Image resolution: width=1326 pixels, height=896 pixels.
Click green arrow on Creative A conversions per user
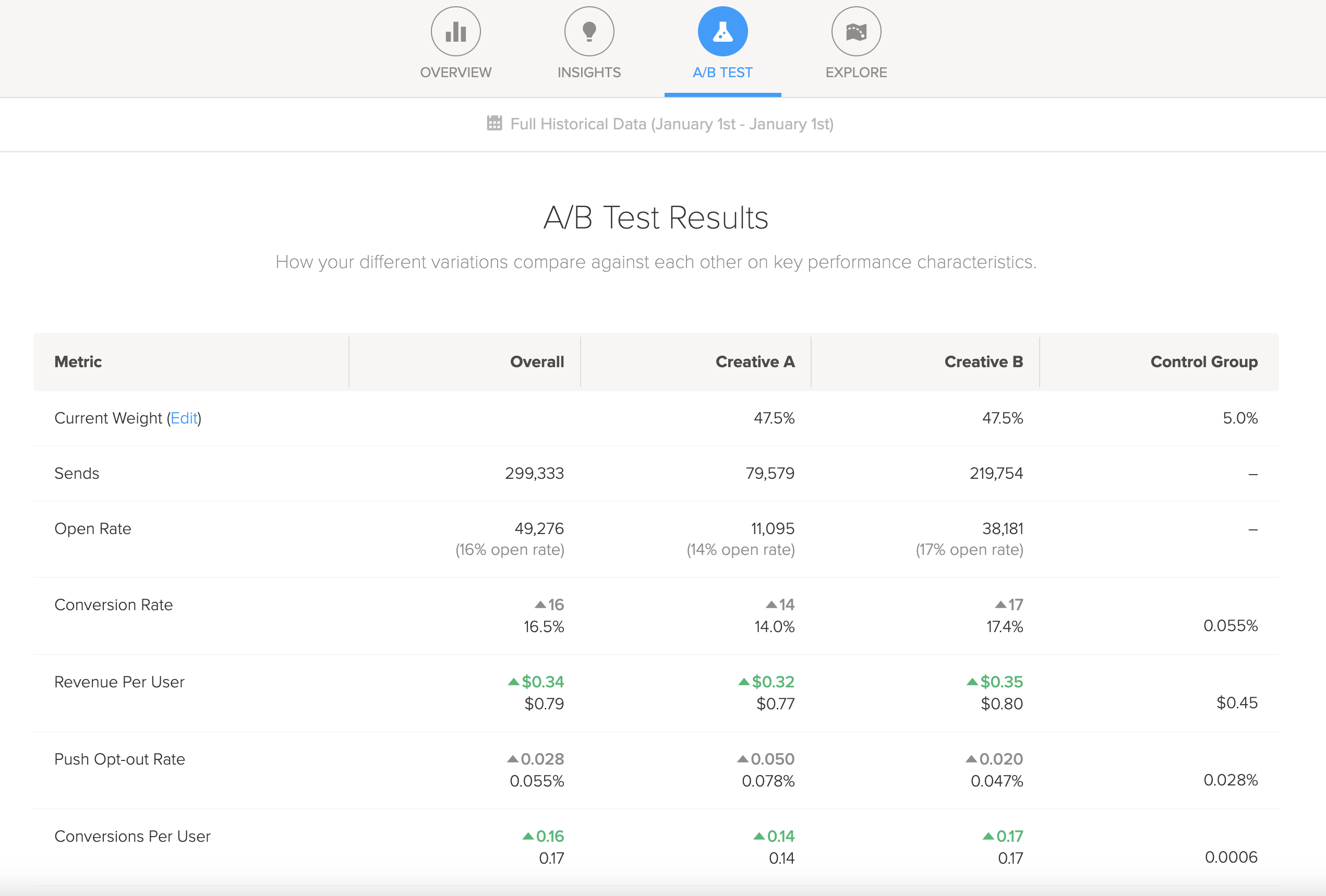[759, 836]
